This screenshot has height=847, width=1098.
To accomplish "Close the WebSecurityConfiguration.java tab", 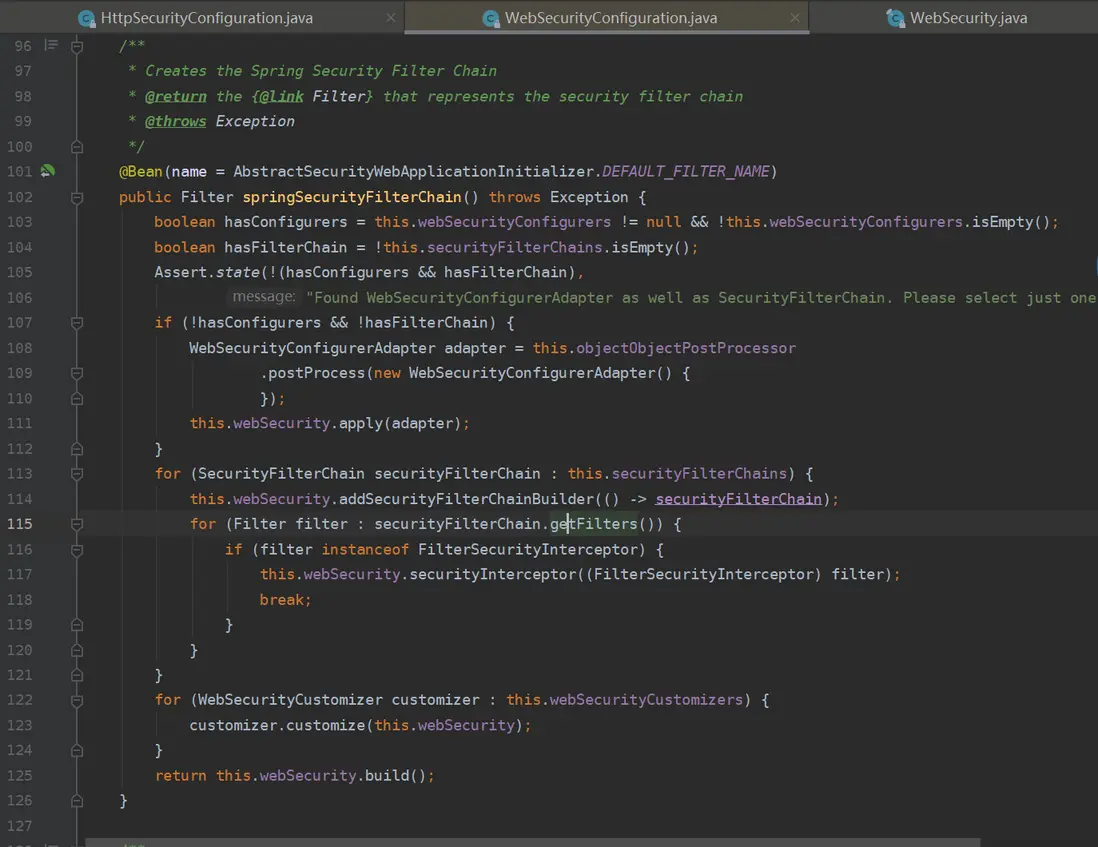I will pyautogui.click(x=794, y=18).
